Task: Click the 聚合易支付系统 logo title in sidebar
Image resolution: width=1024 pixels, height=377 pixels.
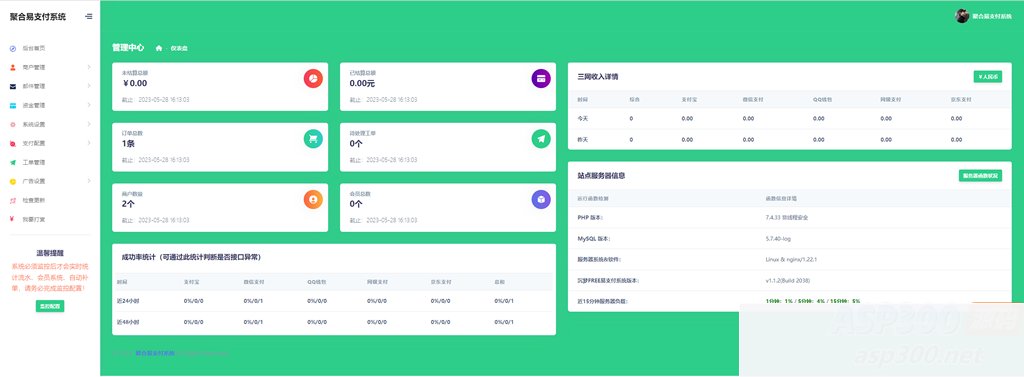Action: 38,17
